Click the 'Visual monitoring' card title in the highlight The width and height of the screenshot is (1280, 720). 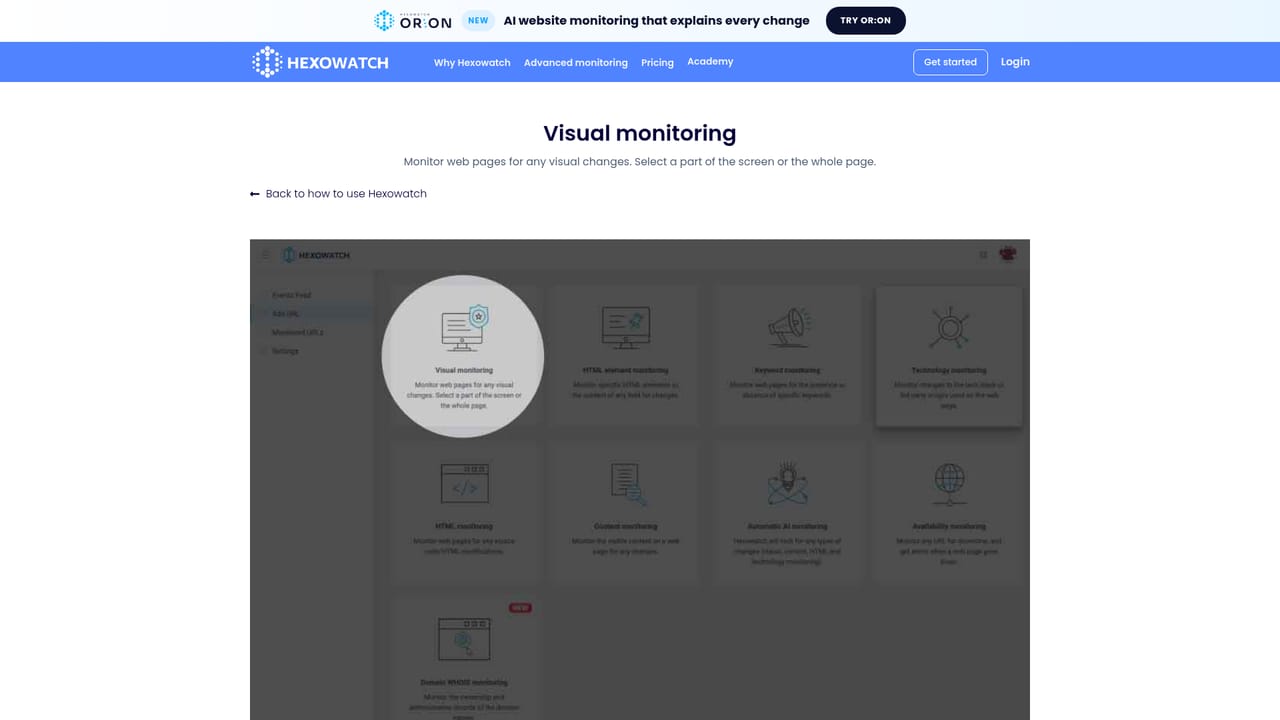tap(464, 370)
